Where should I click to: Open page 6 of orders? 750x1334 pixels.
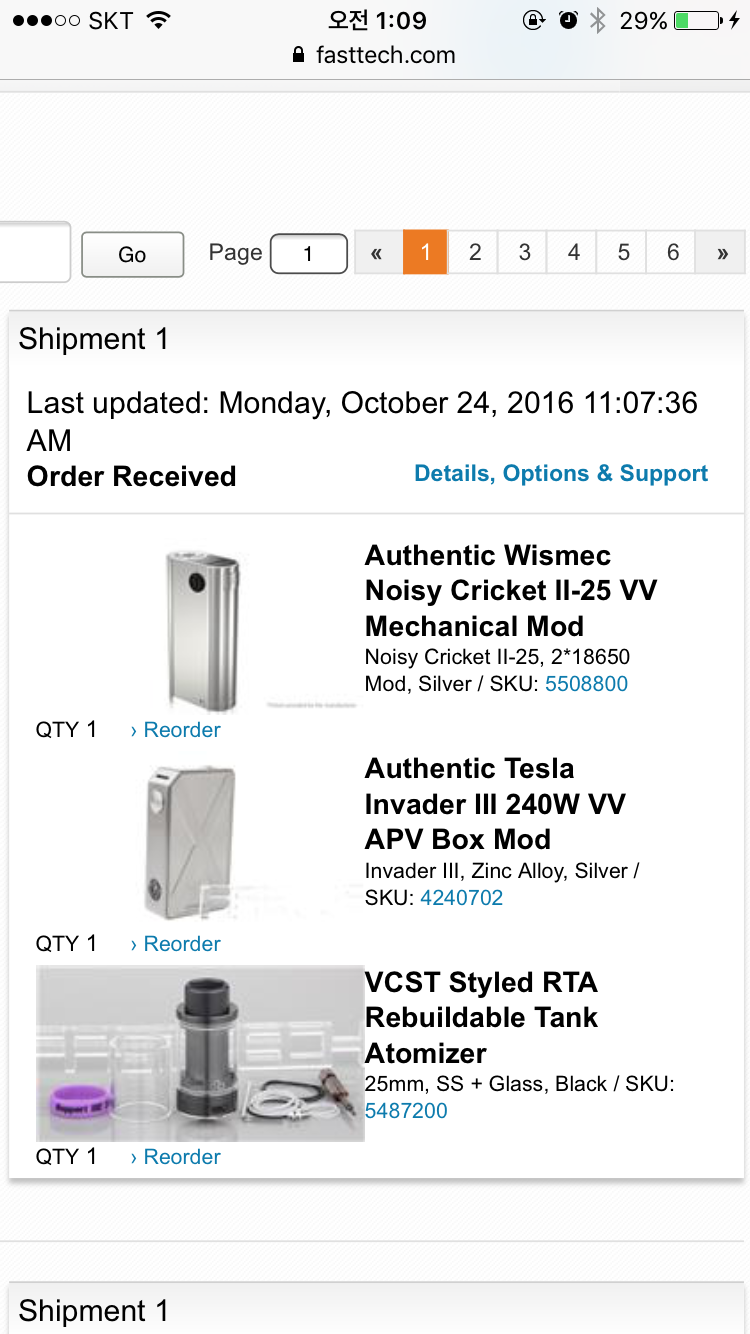[x=673, y=253]
